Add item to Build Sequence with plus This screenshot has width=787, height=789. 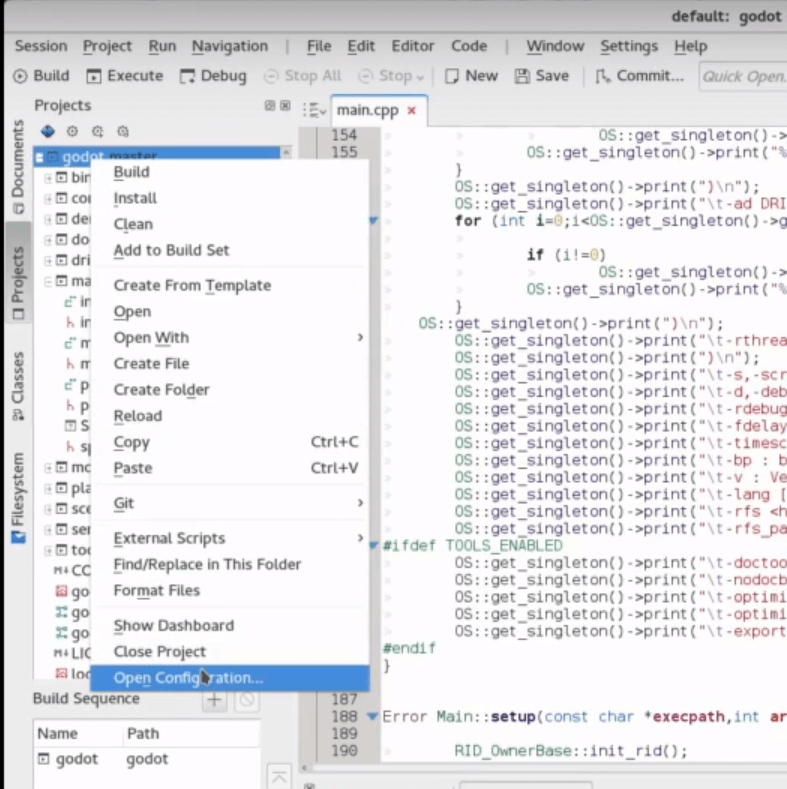pyautogui.click(x=214, y=700)
